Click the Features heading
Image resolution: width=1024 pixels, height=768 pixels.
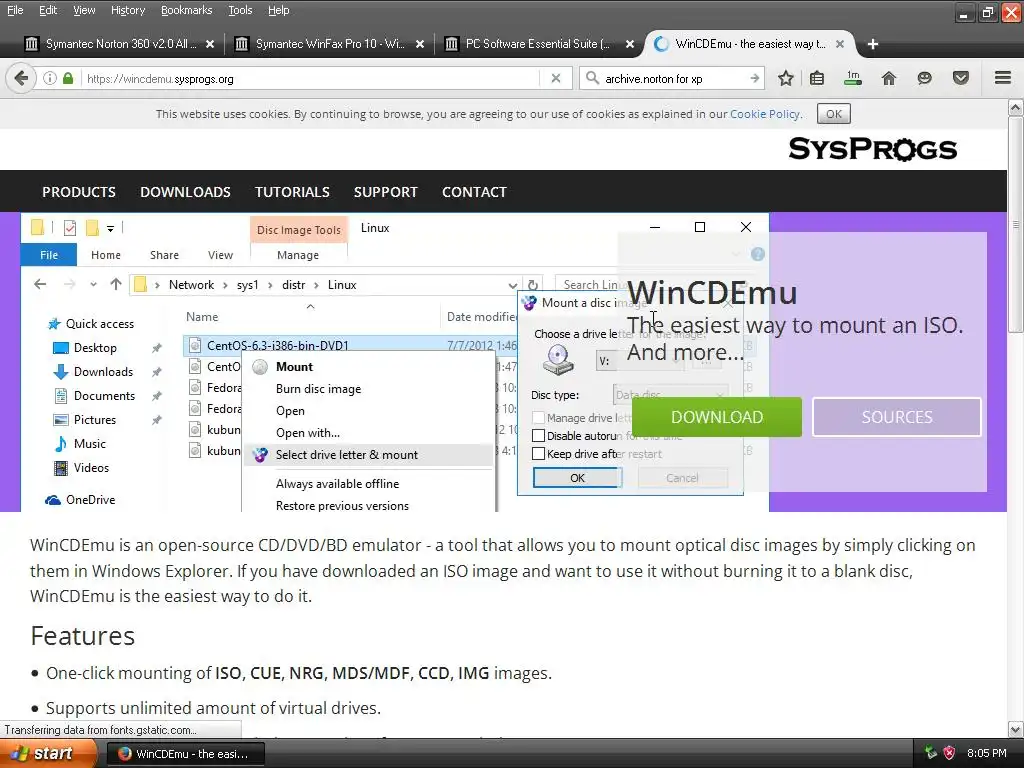coord(82,635)
